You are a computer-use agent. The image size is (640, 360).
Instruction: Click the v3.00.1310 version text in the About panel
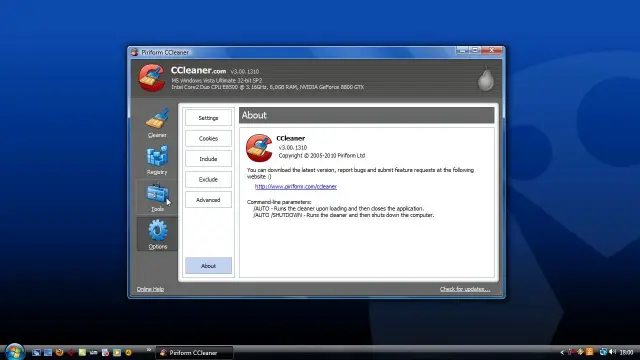pyautogui.click(x=293, y=147)
